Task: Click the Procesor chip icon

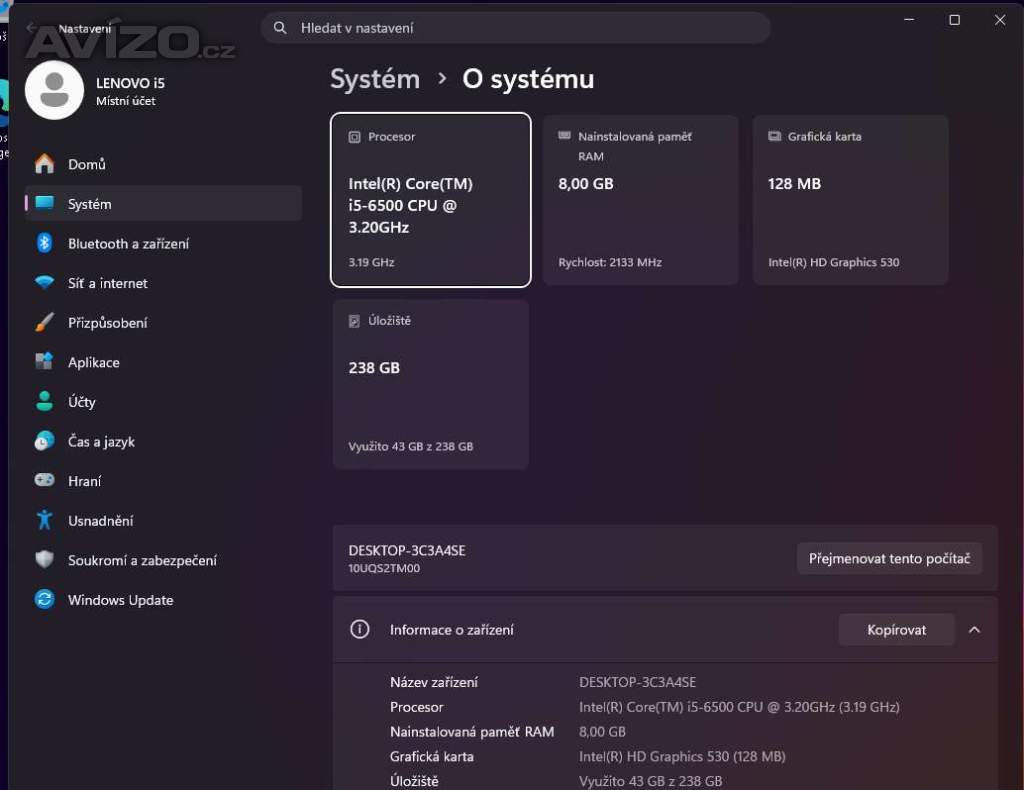Action: [355, 137]
